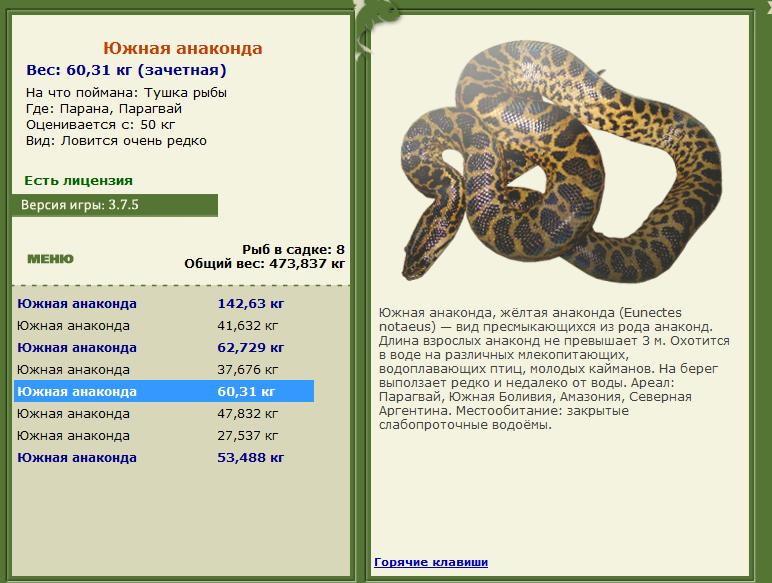
Task: Select the anaconda row with 62,729 кг
Action: tap(164, 348)
